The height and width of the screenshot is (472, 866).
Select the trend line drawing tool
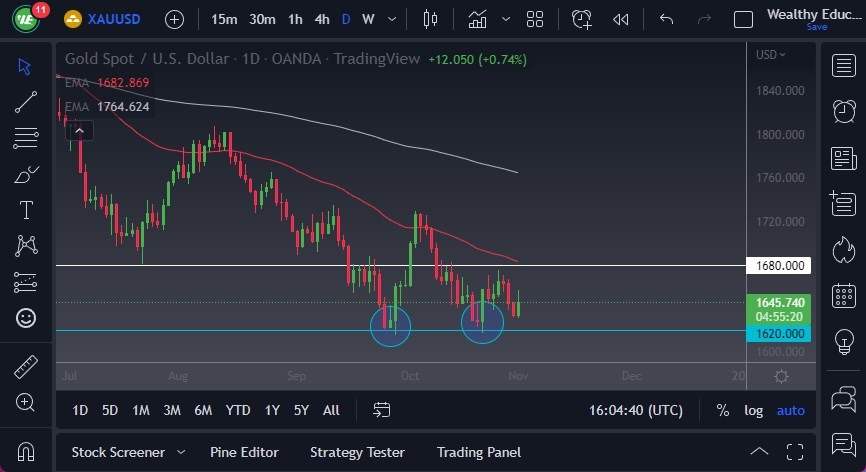coord(25,101)
